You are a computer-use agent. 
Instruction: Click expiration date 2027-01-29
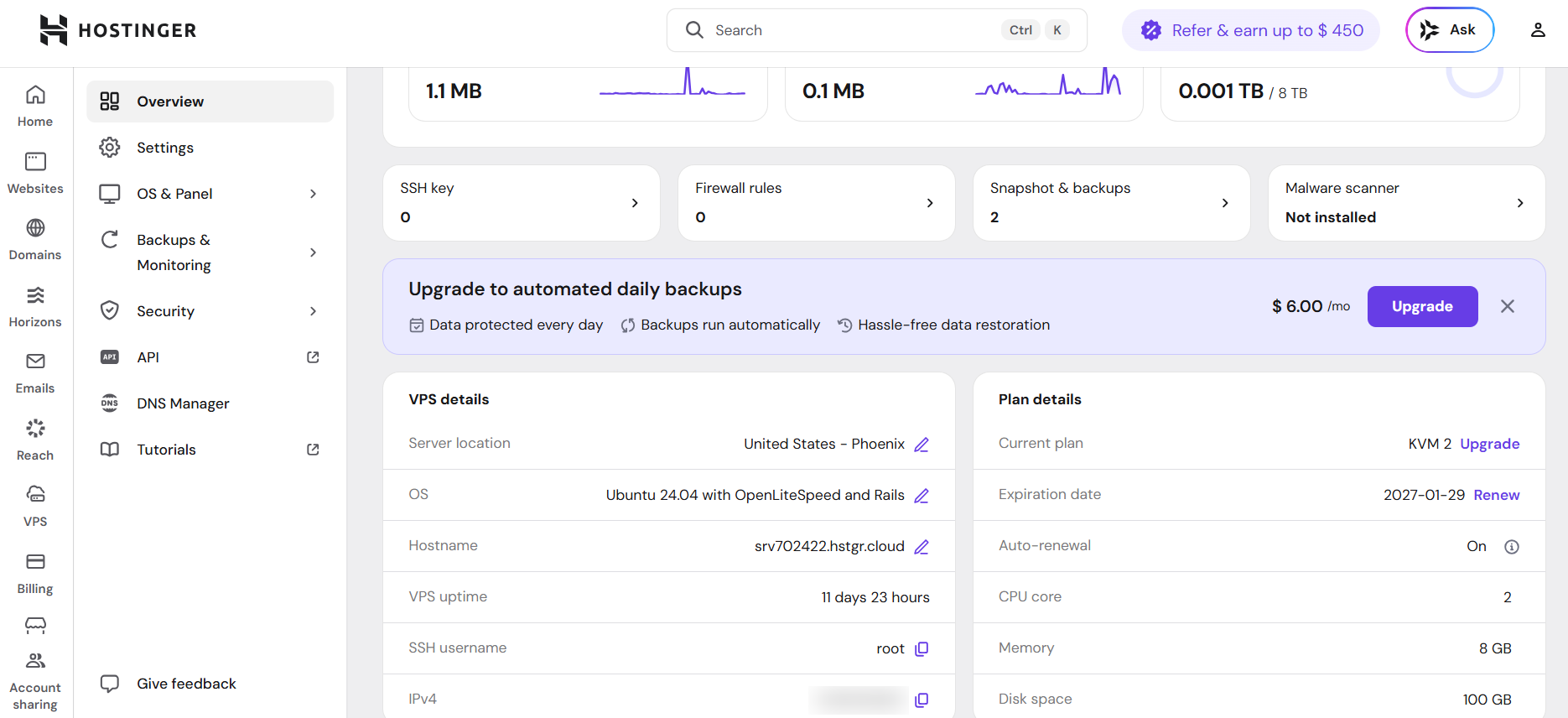(x=1424, y=495)
